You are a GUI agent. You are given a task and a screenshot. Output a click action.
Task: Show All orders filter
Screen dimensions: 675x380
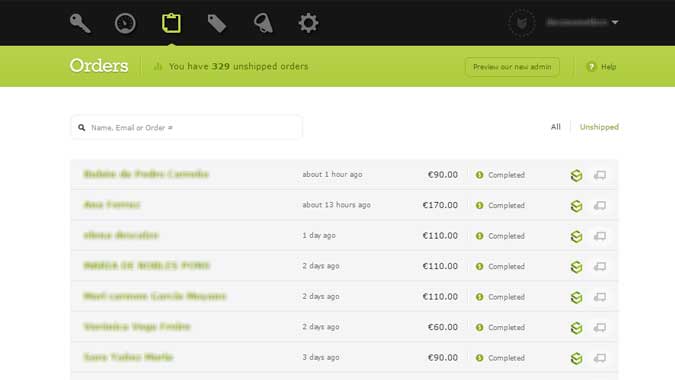[x=556, y=127]
